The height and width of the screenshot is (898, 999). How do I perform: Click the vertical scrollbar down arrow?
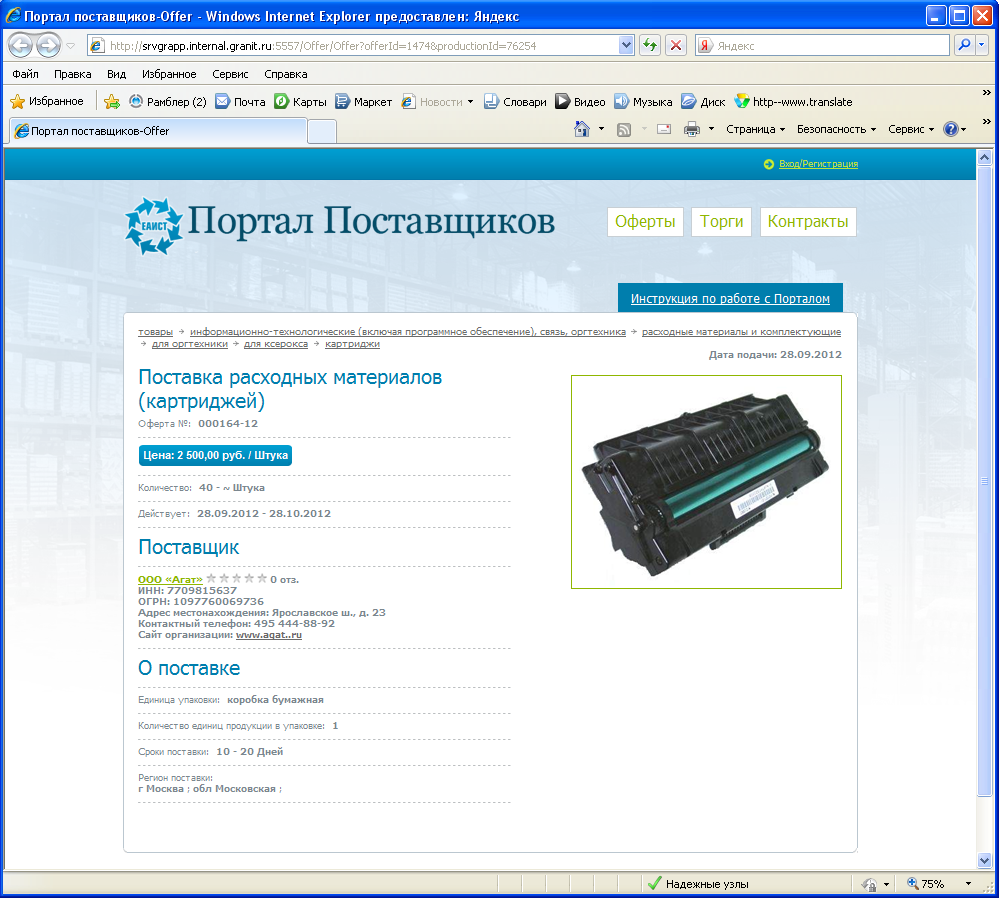point(984,860)
